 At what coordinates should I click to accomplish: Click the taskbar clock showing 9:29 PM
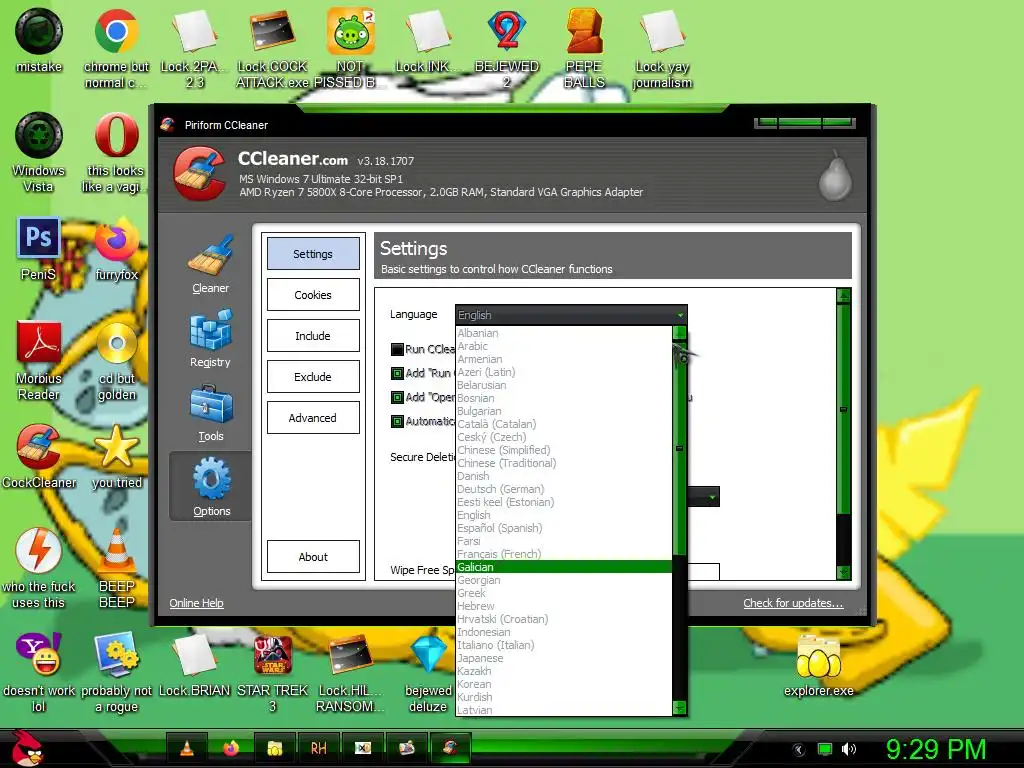click(x=936, y=749)
